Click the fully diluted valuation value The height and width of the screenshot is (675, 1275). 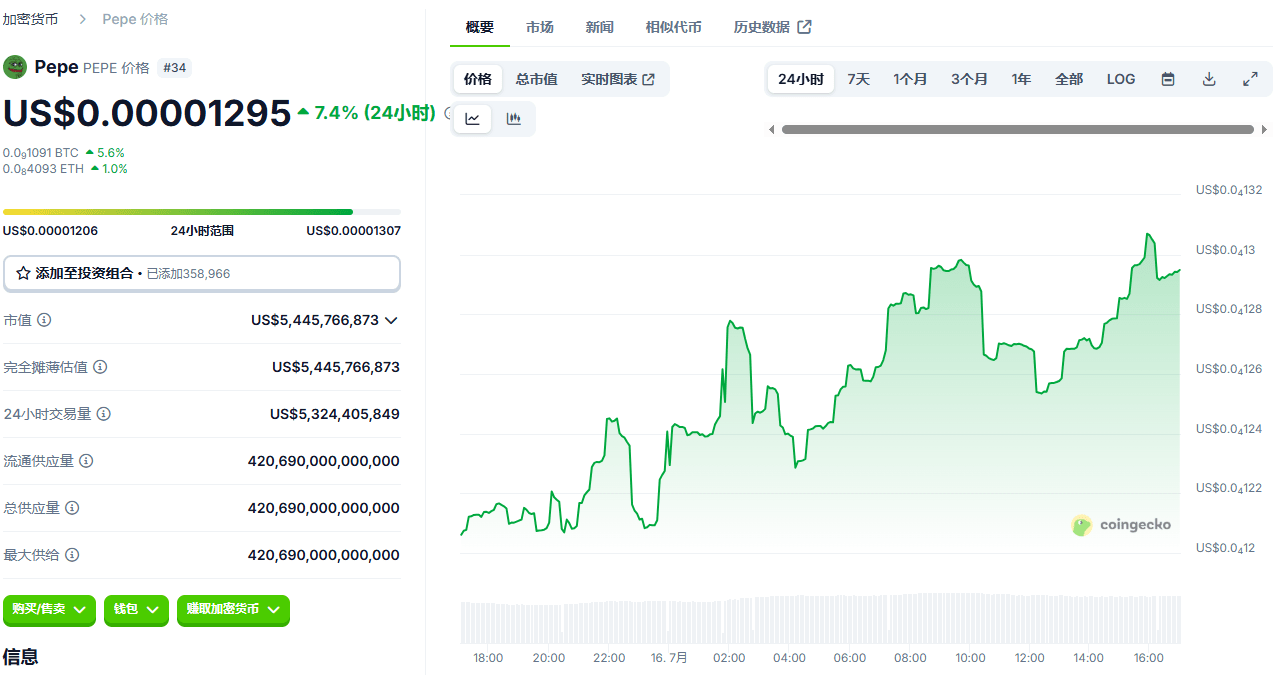[x=336, y=367]
